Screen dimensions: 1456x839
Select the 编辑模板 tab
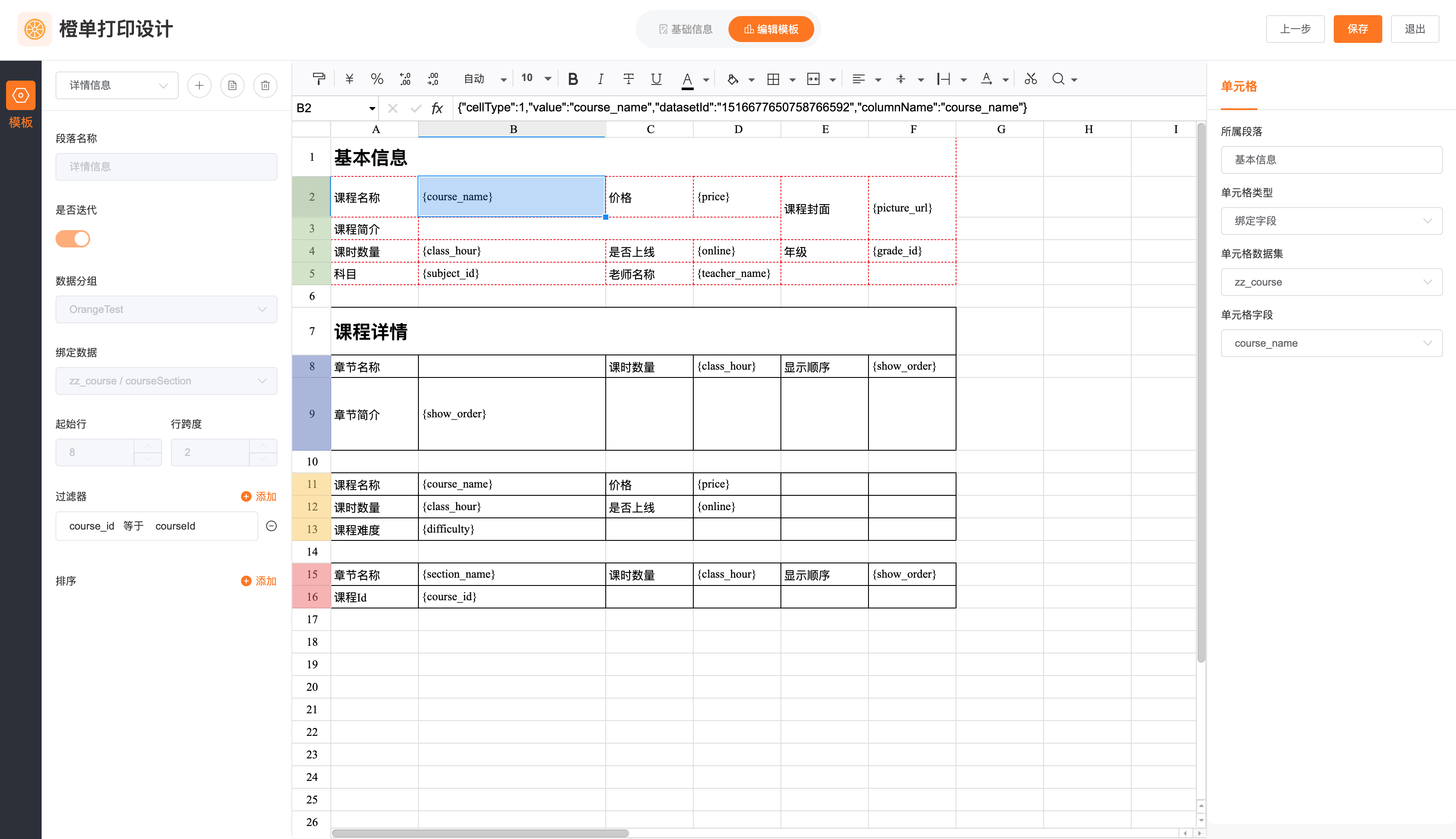pyautogui.click(x=770, y=29)
